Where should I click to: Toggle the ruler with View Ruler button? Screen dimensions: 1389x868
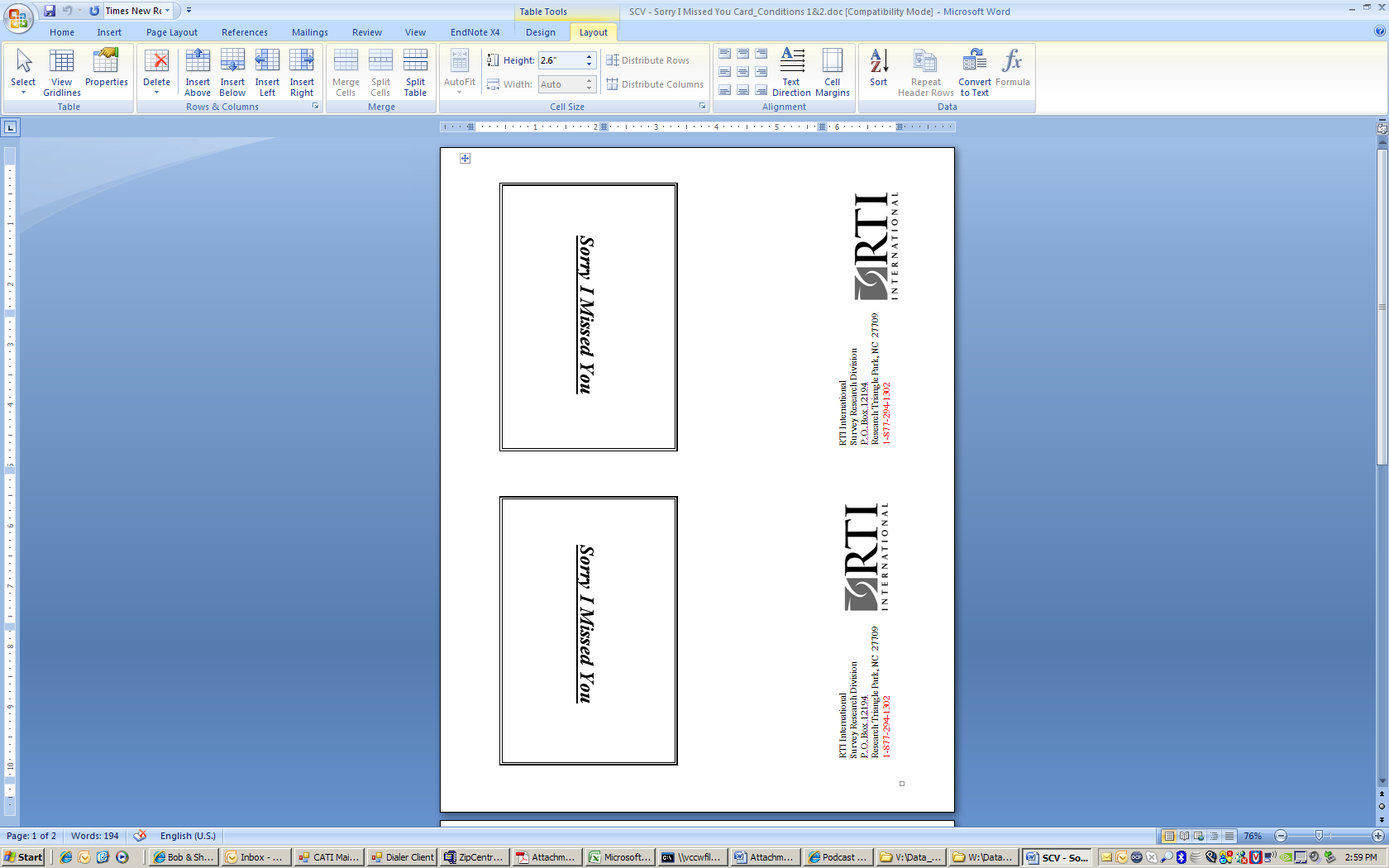click(1382, 128)
